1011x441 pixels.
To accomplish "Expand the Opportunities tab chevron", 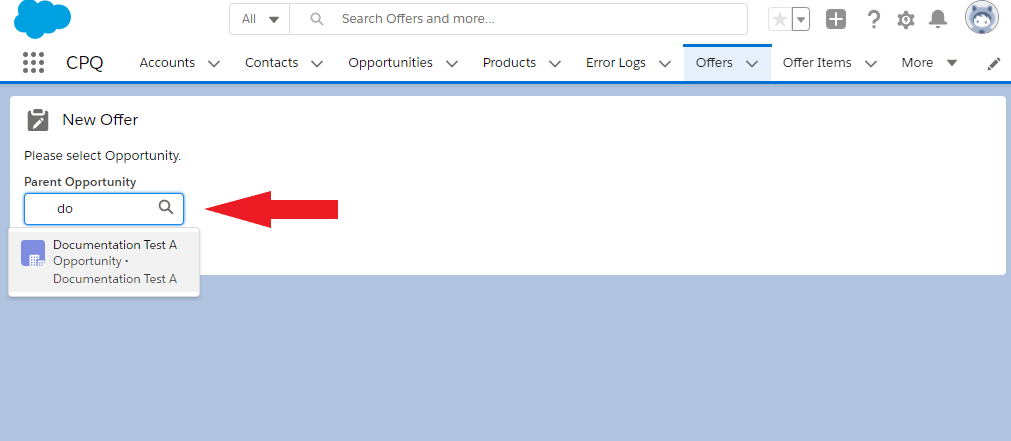I will (452, 63).
